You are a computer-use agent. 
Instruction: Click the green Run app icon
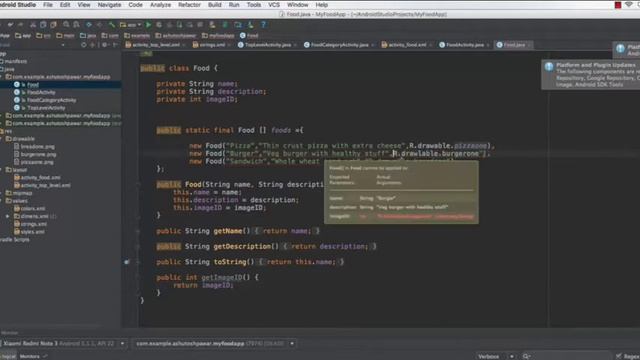click(x=149, y=25)
